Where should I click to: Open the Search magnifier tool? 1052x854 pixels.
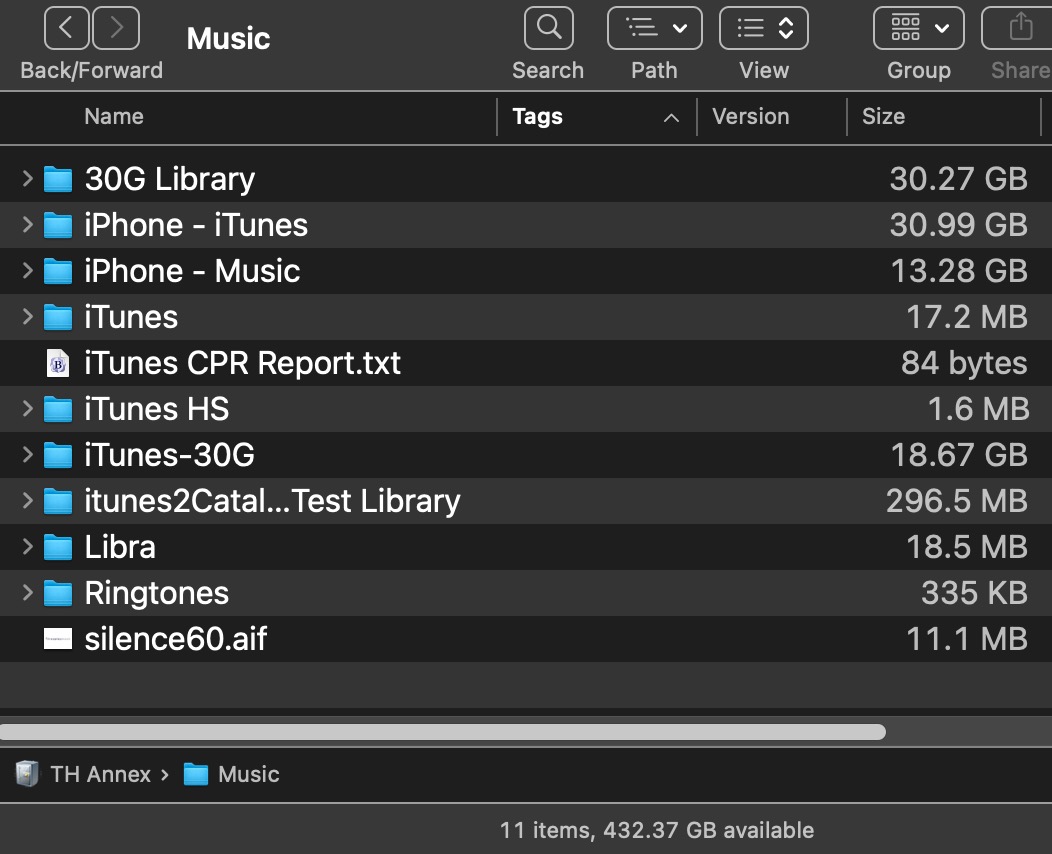click(x=549, y=28)
